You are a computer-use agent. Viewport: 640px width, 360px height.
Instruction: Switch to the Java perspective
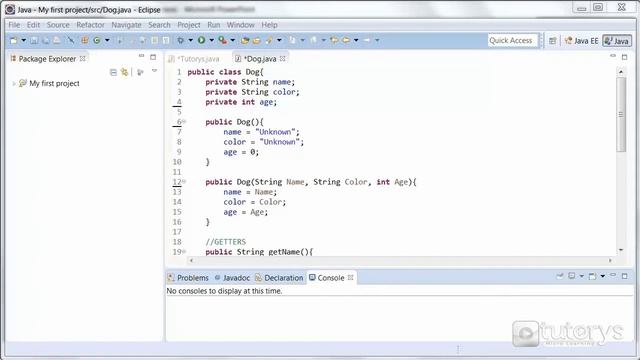pyautogui.click(x=617, y=41)
